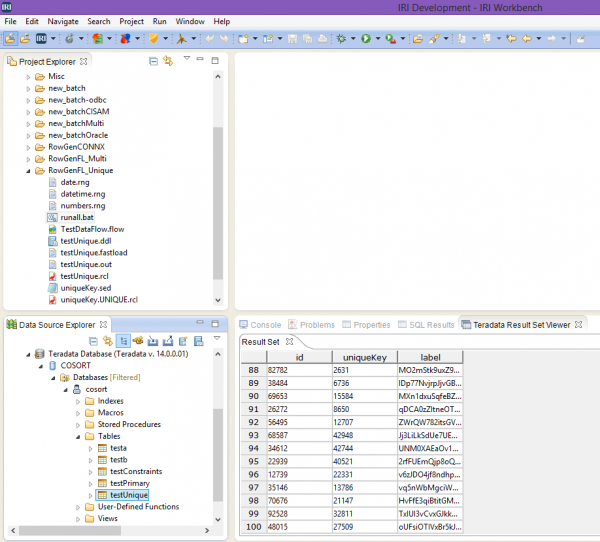
Task: Collapse the Teradata Database connection node
Action: (28, 355)
